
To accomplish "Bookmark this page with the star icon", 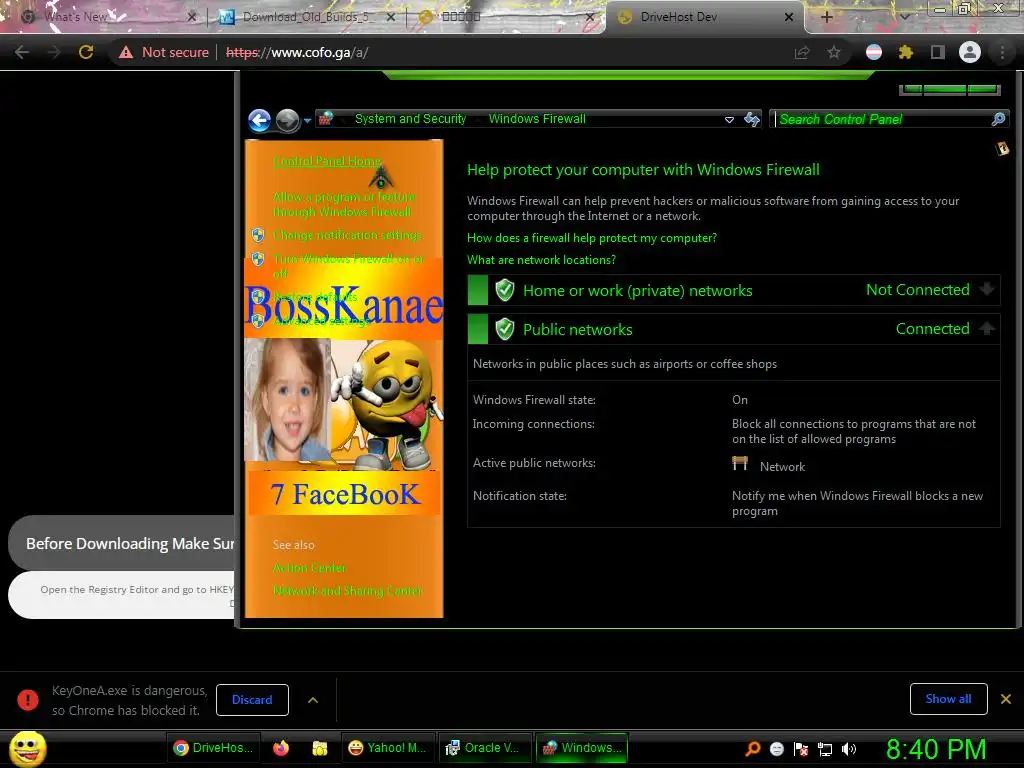I will click(834, 52).
